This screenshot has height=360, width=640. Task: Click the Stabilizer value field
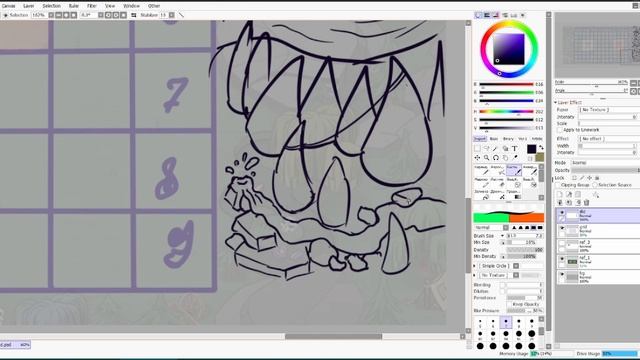164,15
